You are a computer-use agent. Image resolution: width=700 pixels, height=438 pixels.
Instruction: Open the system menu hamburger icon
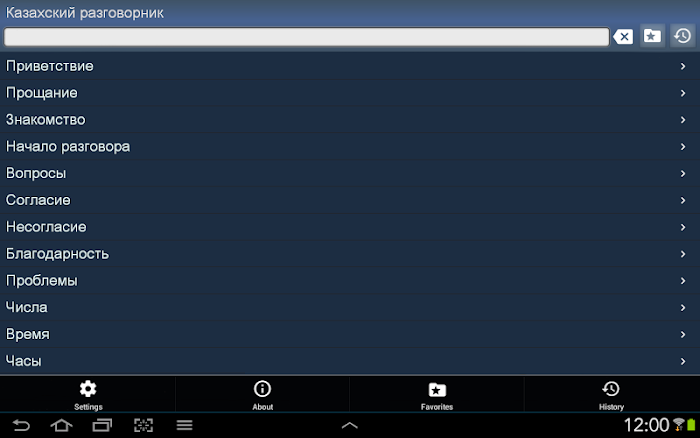(184, 425)
